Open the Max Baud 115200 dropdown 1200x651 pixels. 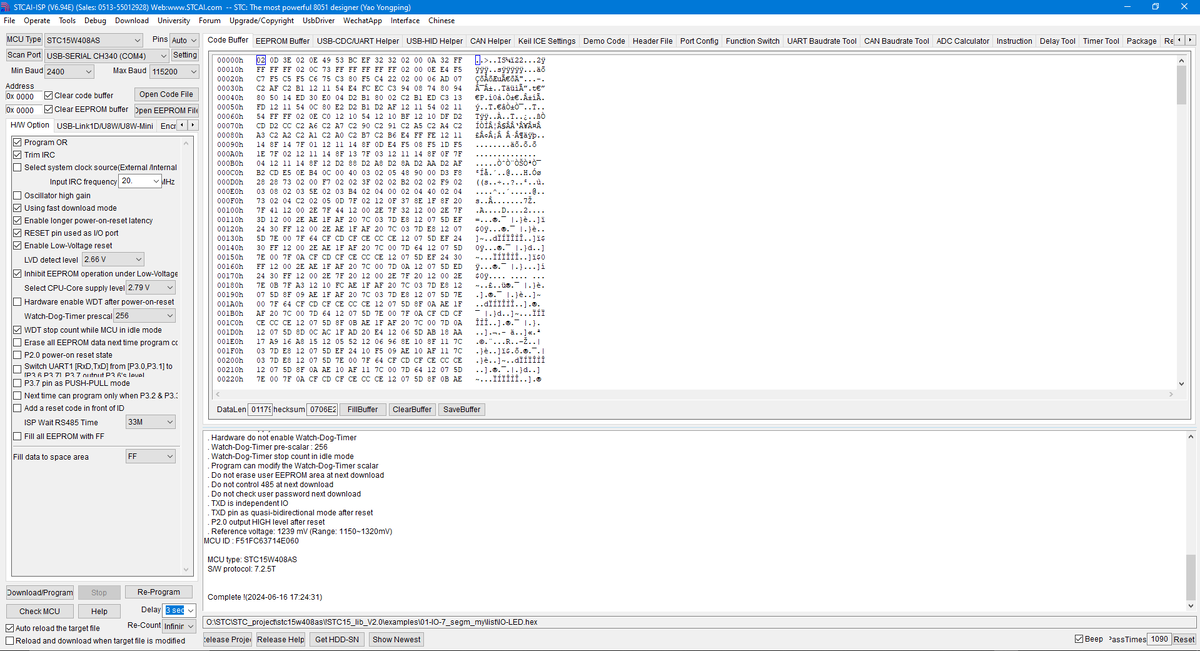click(173, 72)
